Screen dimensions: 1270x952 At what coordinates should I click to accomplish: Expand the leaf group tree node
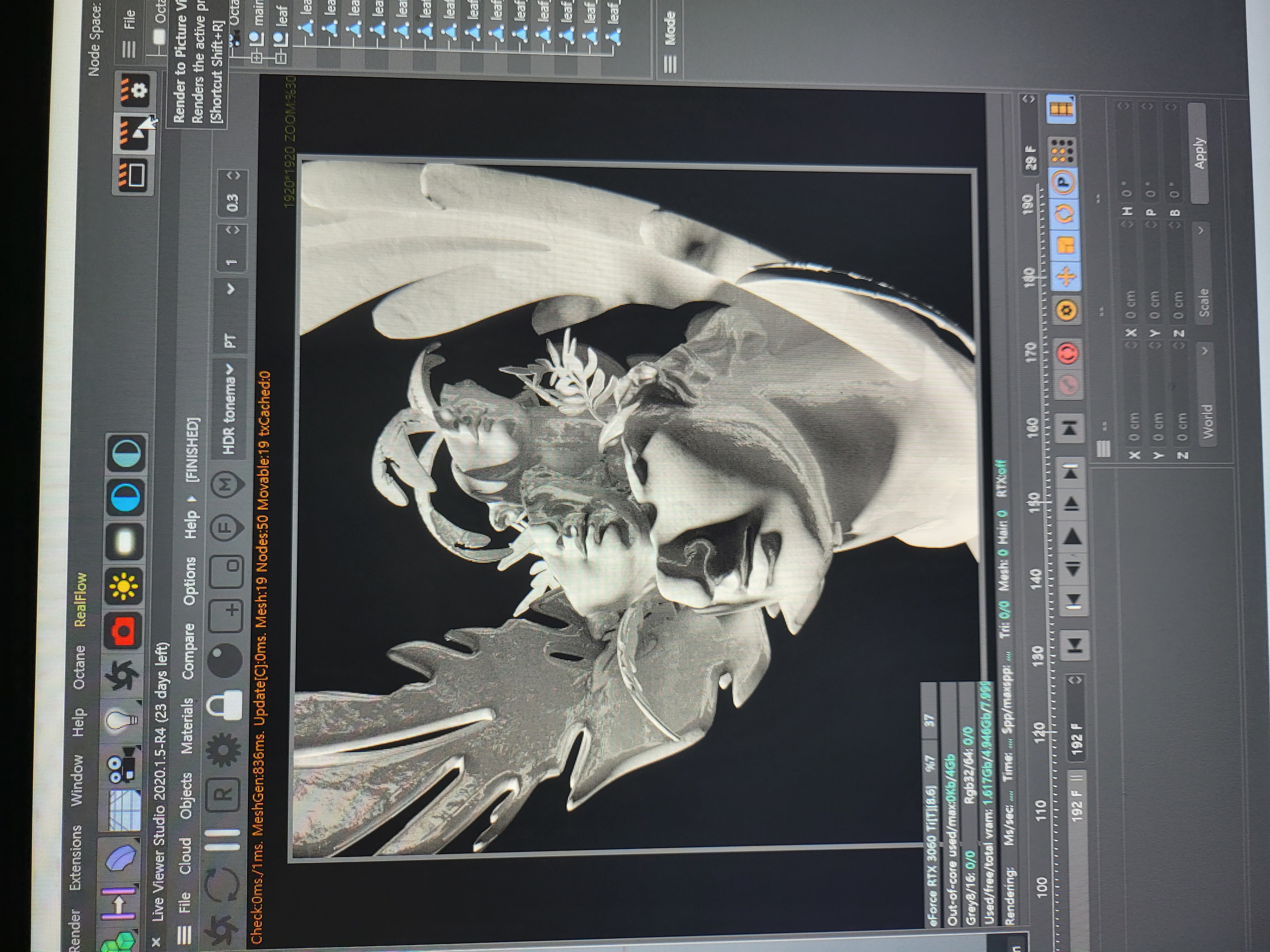[x=281, y=57]
